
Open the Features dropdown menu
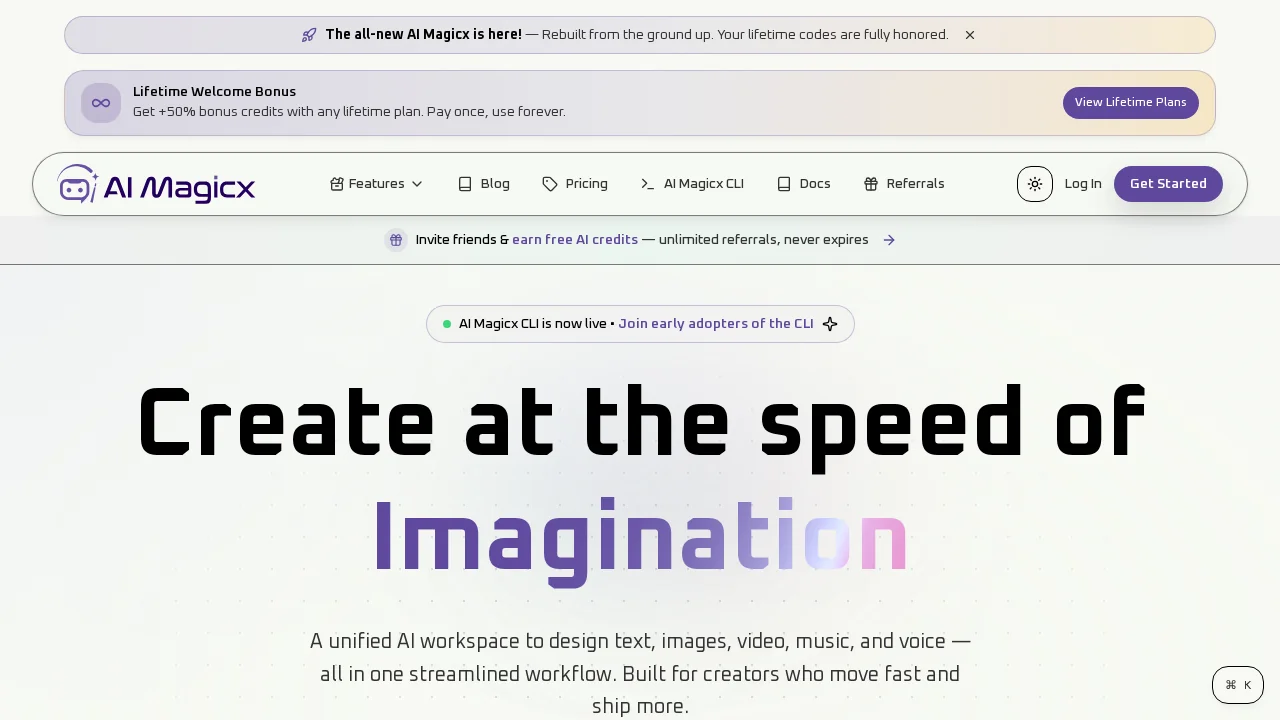click(x=376, y=184)
